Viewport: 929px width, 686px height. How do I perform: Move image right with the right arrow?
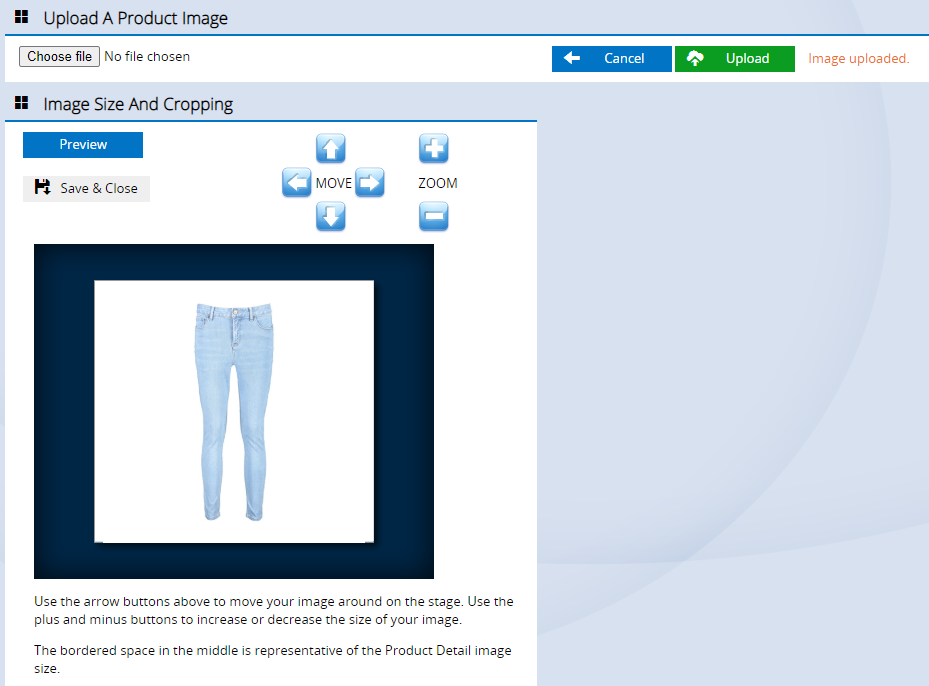pyautogui.click(x=370, y=182)
